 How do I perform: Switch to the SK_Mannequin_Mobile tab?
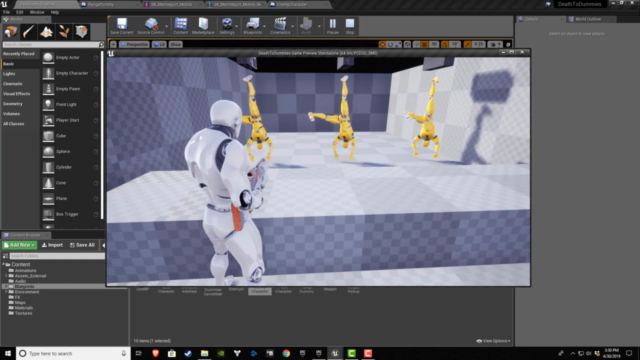click(x=171, y=4)
